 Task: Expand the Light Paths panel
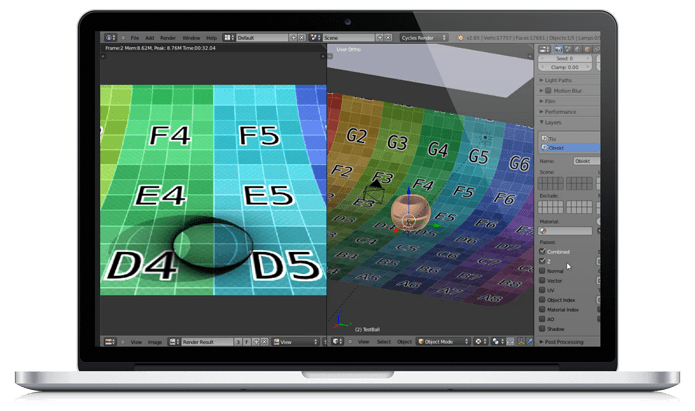click(x=558, y=79)
